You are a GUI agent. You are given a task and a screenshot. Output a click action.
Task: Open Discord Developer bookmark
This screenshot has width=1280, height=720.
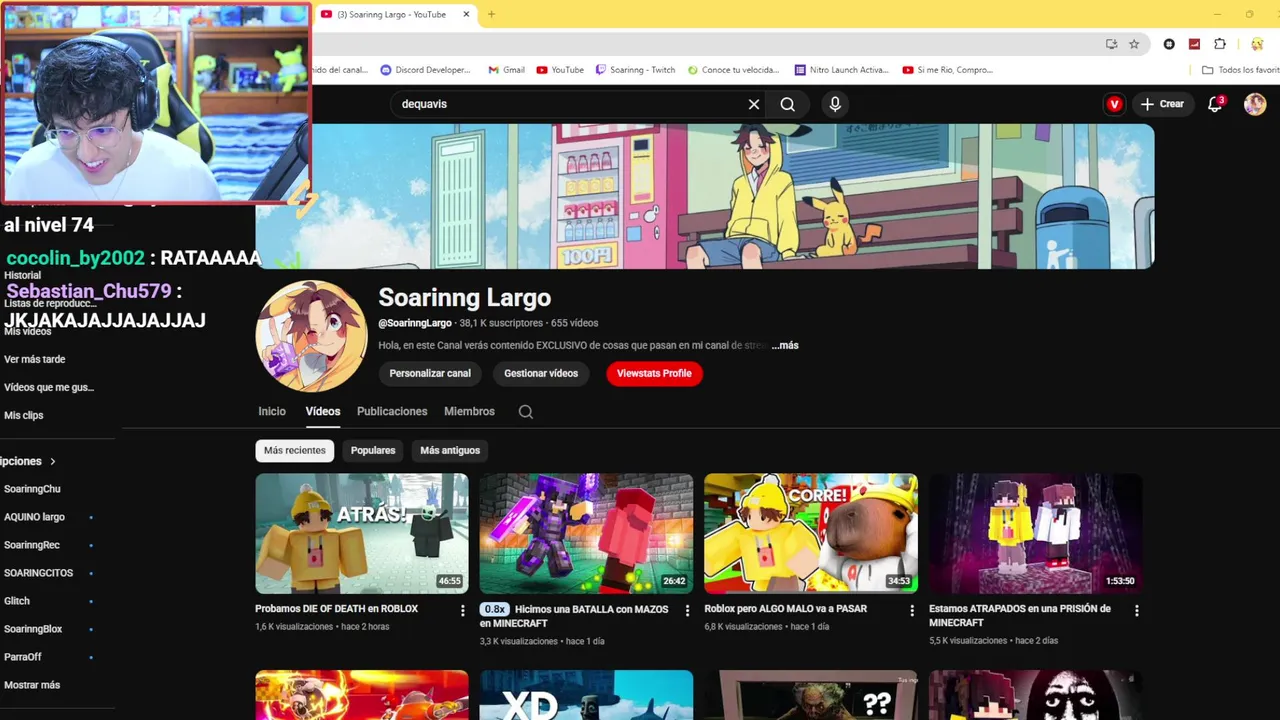(x=425, y=70)
